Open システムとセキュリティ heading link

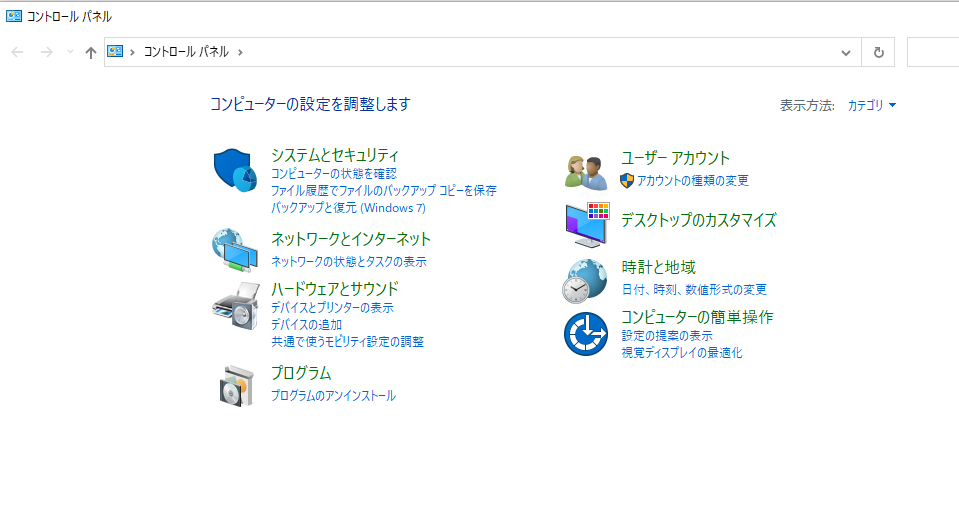(x=335, y=155)
